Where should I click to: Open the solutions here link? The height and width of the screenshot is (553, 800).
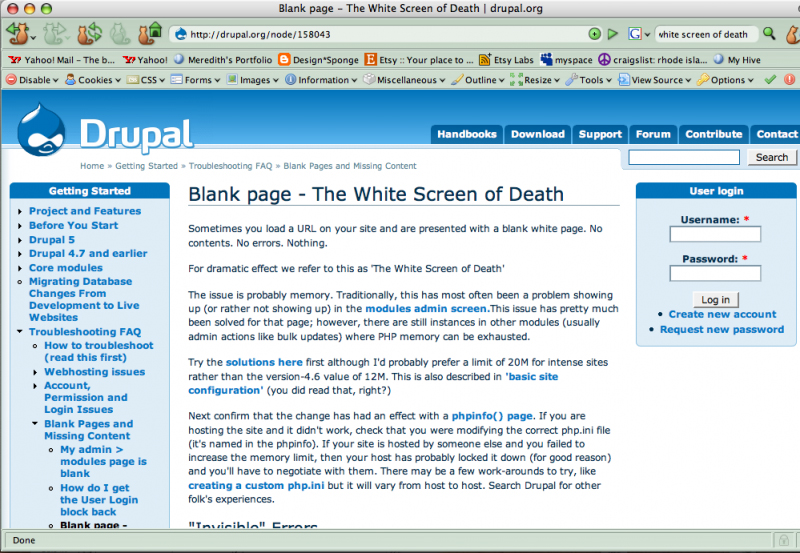[264, 362]
